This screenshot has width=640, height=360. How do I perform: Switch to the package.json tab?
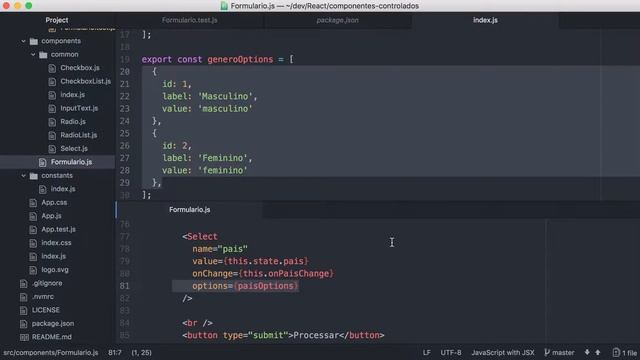point(338,20)
